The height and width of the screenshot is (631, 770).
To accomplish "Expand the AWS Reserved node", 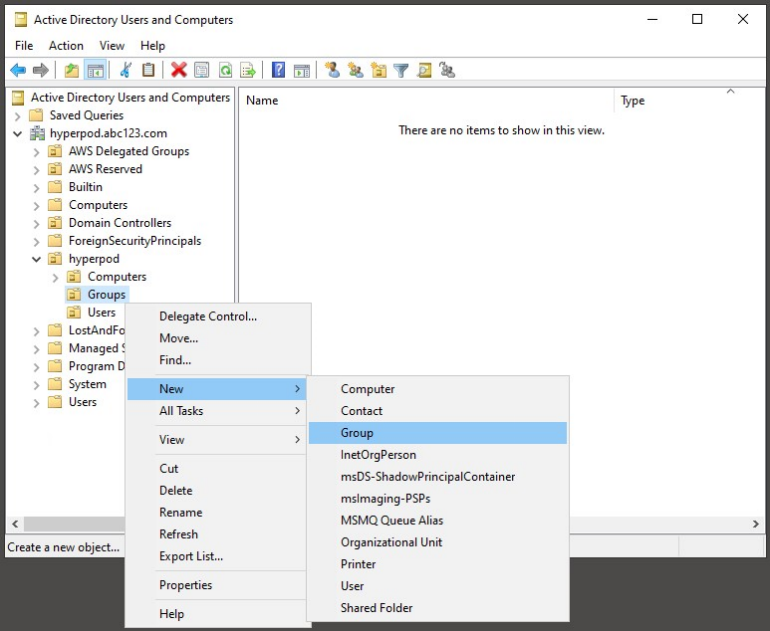I will point(36,170).
